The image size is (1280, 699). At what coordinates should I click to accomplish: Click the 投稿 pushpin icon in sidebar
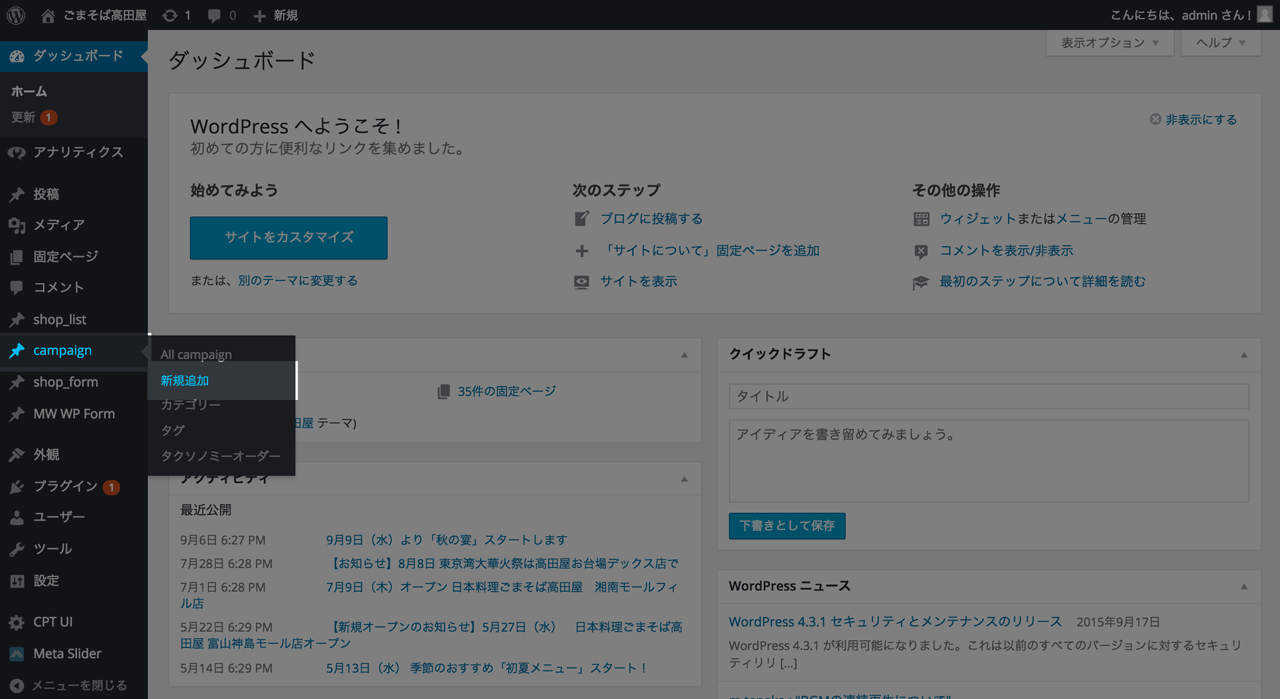coord(16,194)
